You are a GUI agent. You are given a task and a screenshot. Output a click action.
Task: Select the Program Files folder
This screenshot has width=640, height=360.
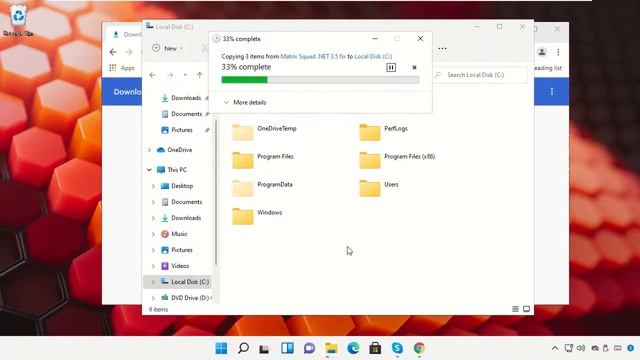click(263, 160)
